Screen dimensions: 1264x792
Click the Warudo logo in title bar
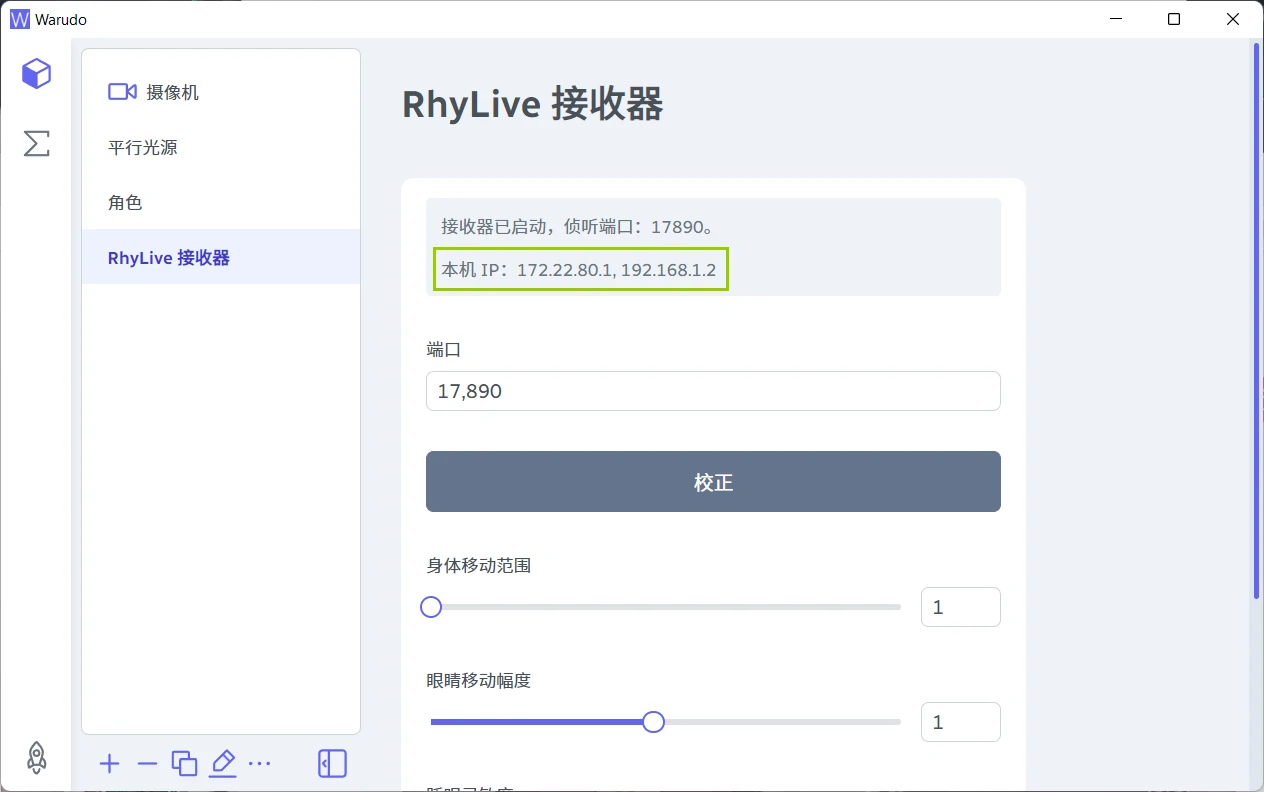(x=20, y=19)
